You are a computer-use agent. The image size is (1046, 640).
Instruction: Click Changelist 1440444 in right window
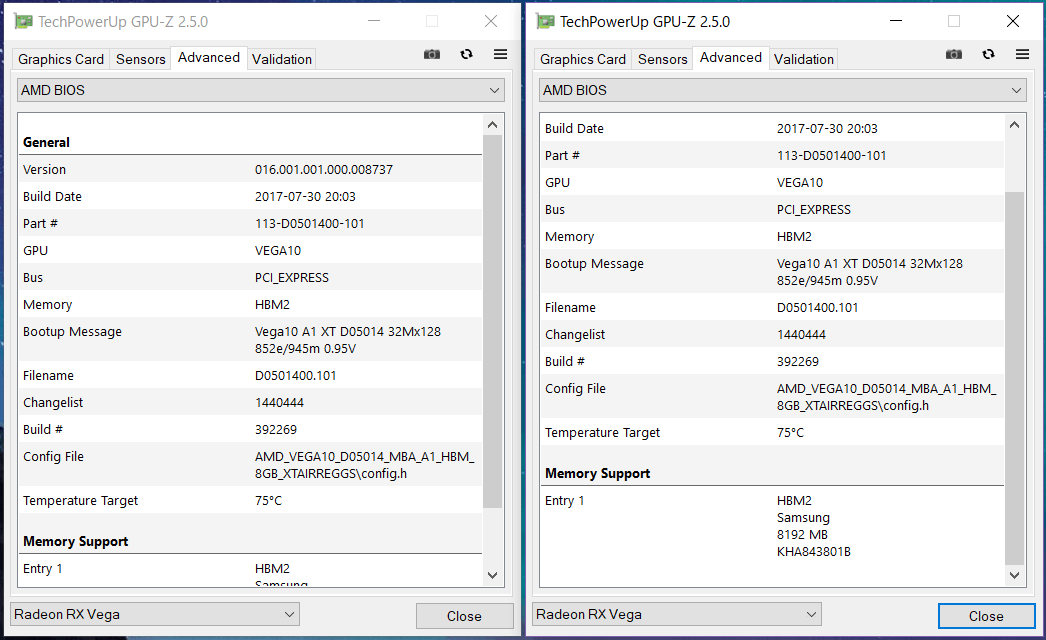point(801,334)
